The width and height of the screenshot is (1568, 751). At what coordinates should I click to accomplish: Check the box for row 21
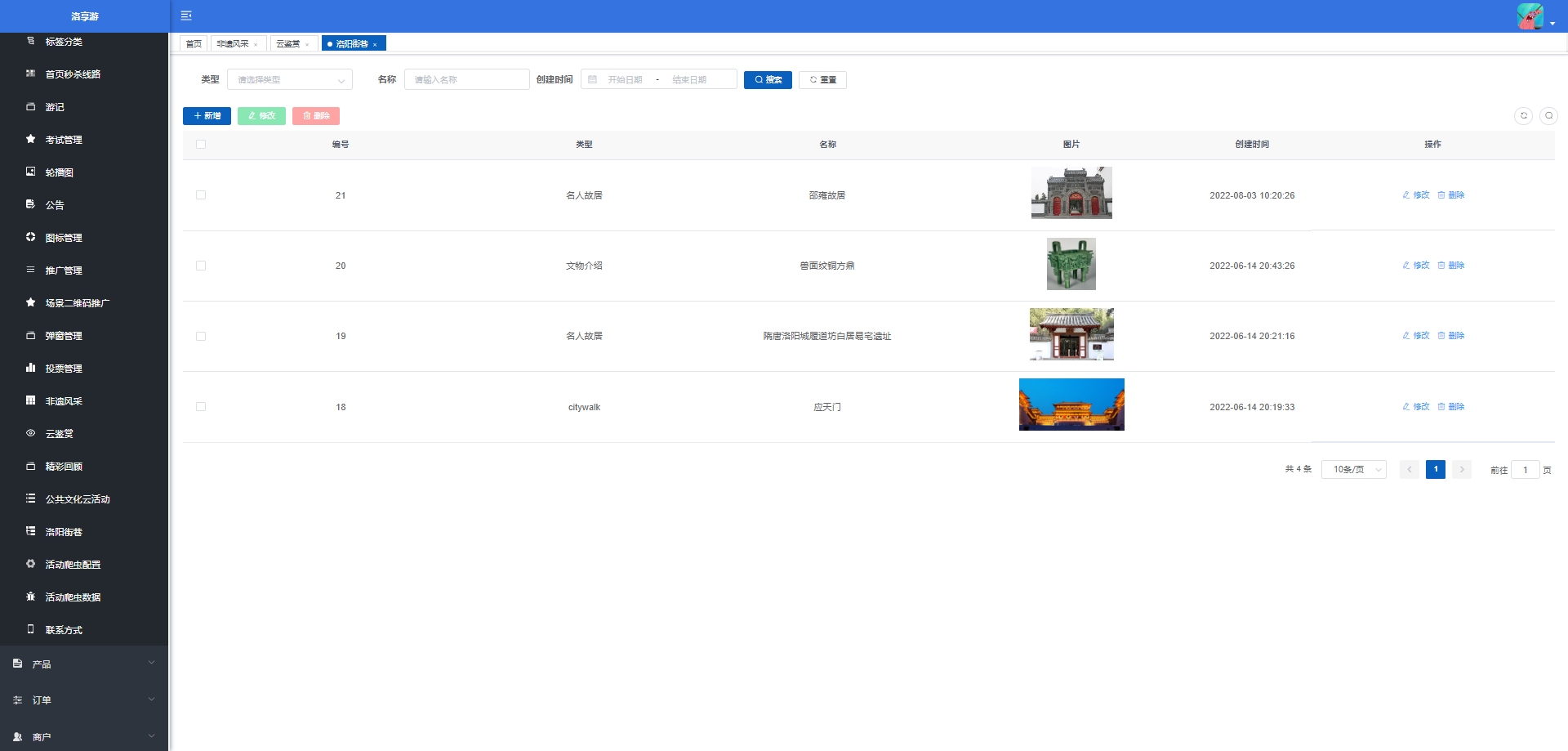point(201,195)
